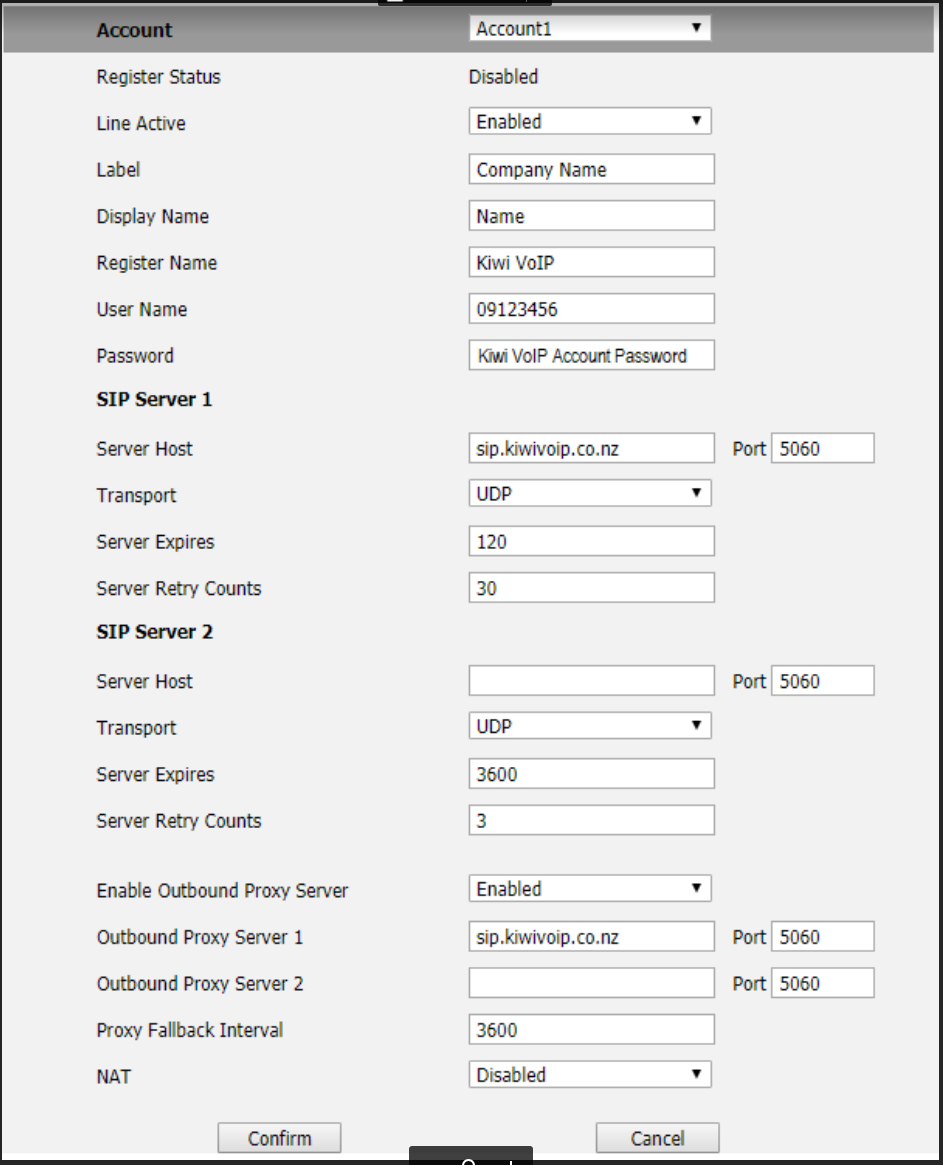The height and width of the screenshot is (1165, 943).
Task: Click Server Retry Counts field showing 30
Action: [592, 588]
